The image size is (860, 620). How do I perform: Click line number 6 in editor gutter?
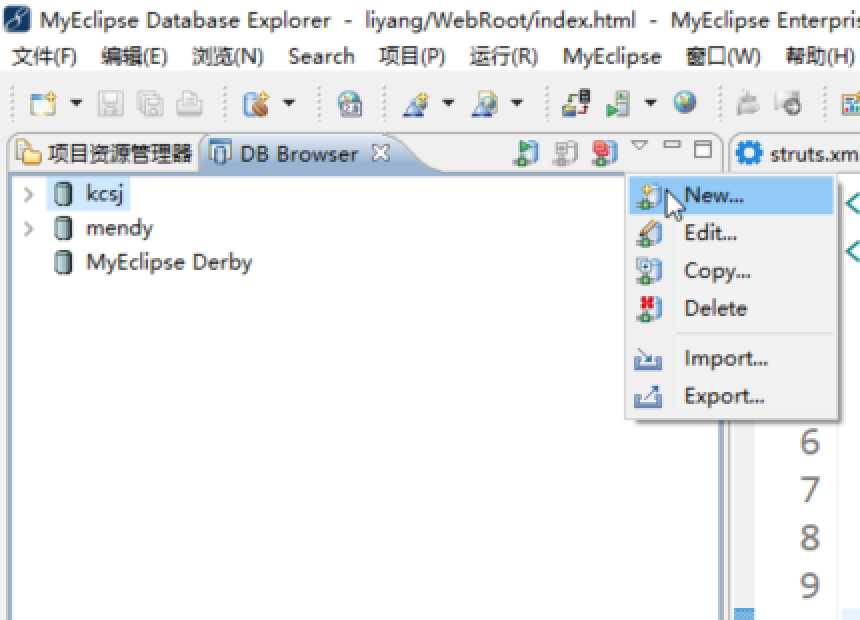[810, 442]
